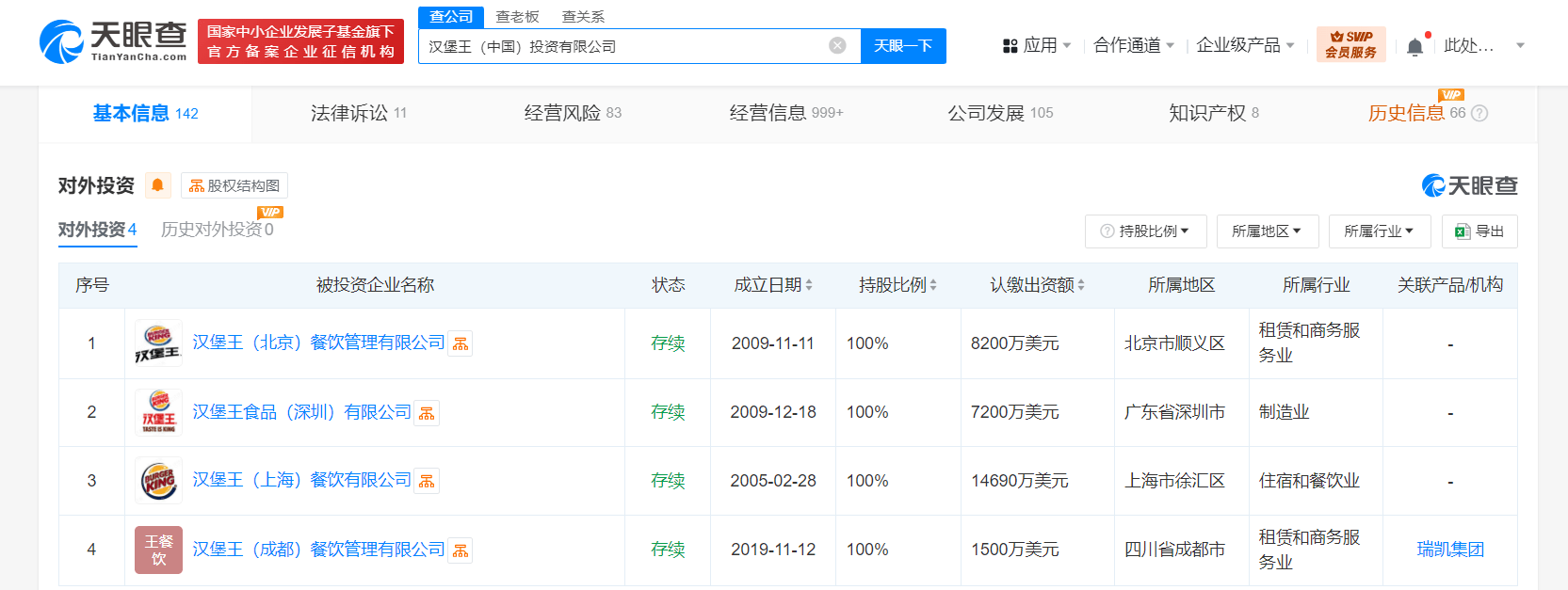Clear the search box with the X icon

[x=837, y=46]
